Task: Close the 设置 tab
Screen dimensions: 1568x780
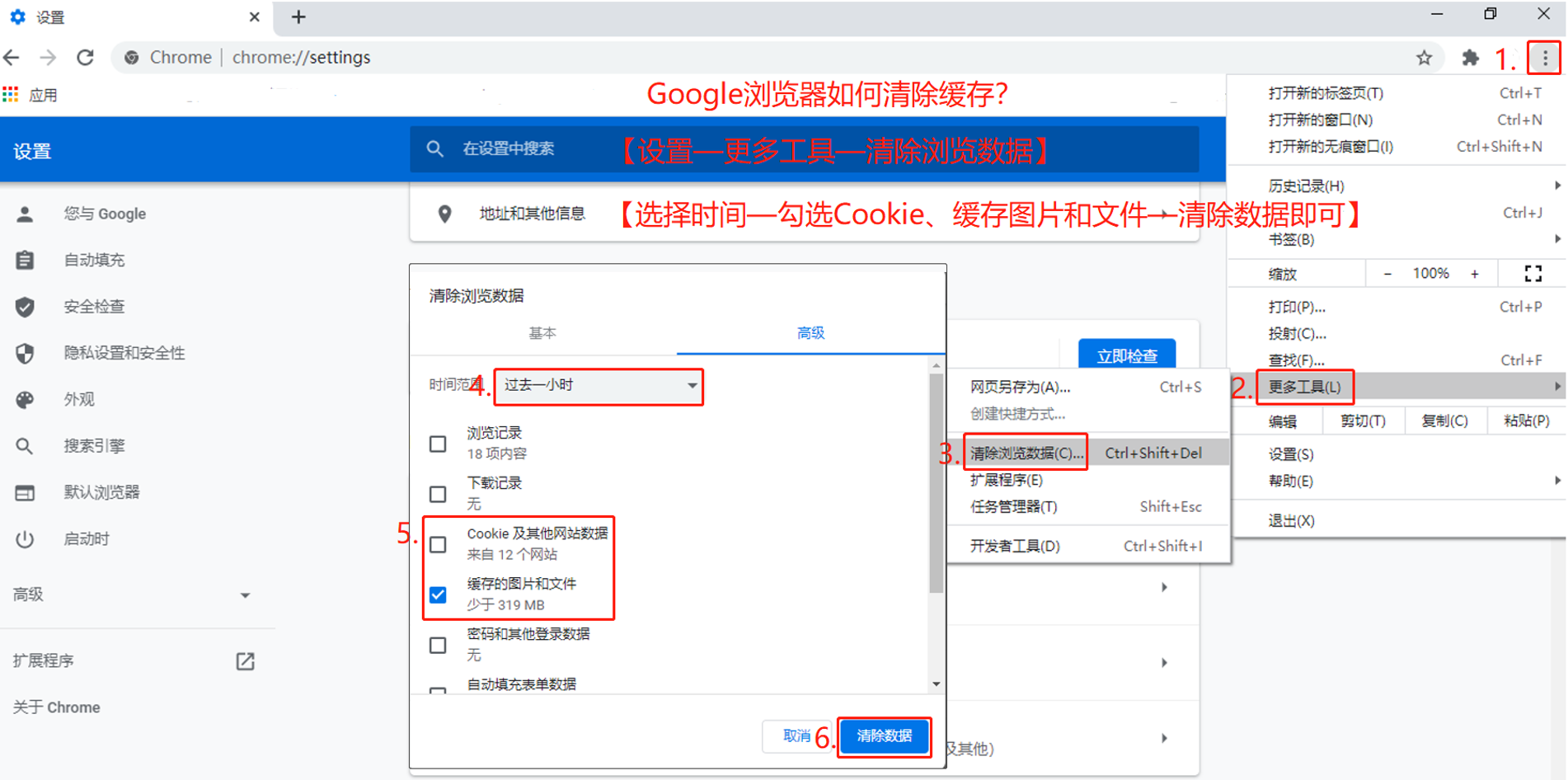Action: click(x=254, y=16)
